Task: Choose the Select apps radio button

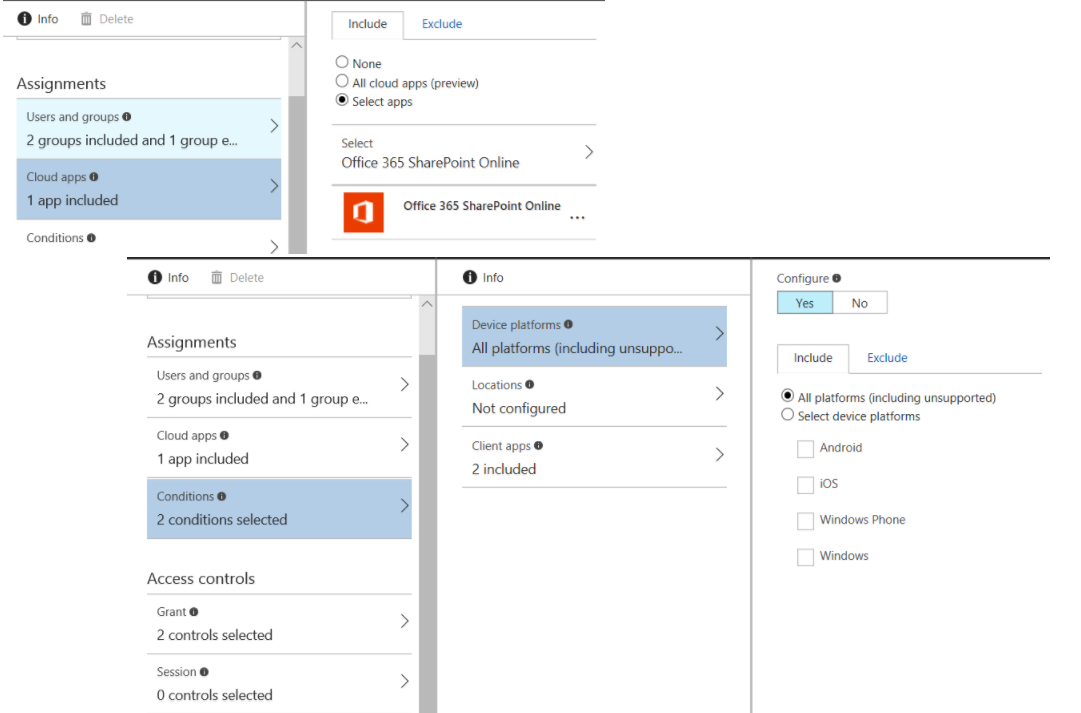Action: 342,100
